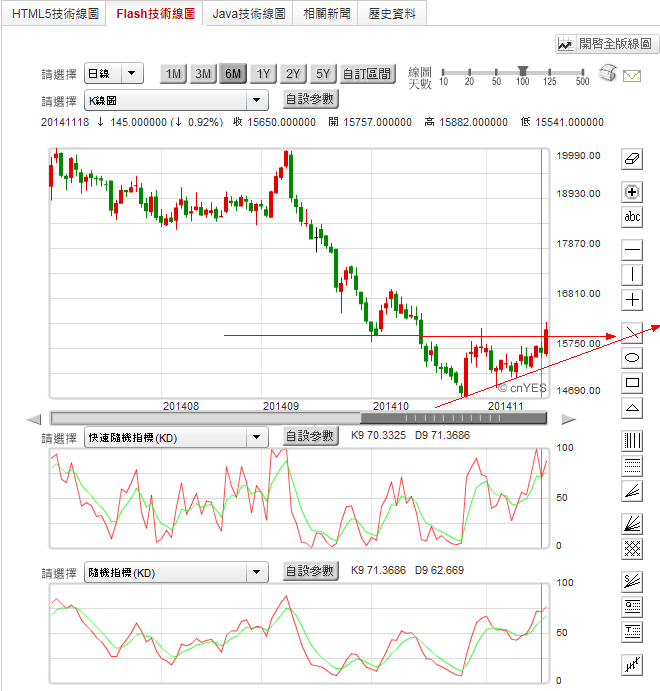Switch to the Flash技術線圖 tab

point(156,14)
